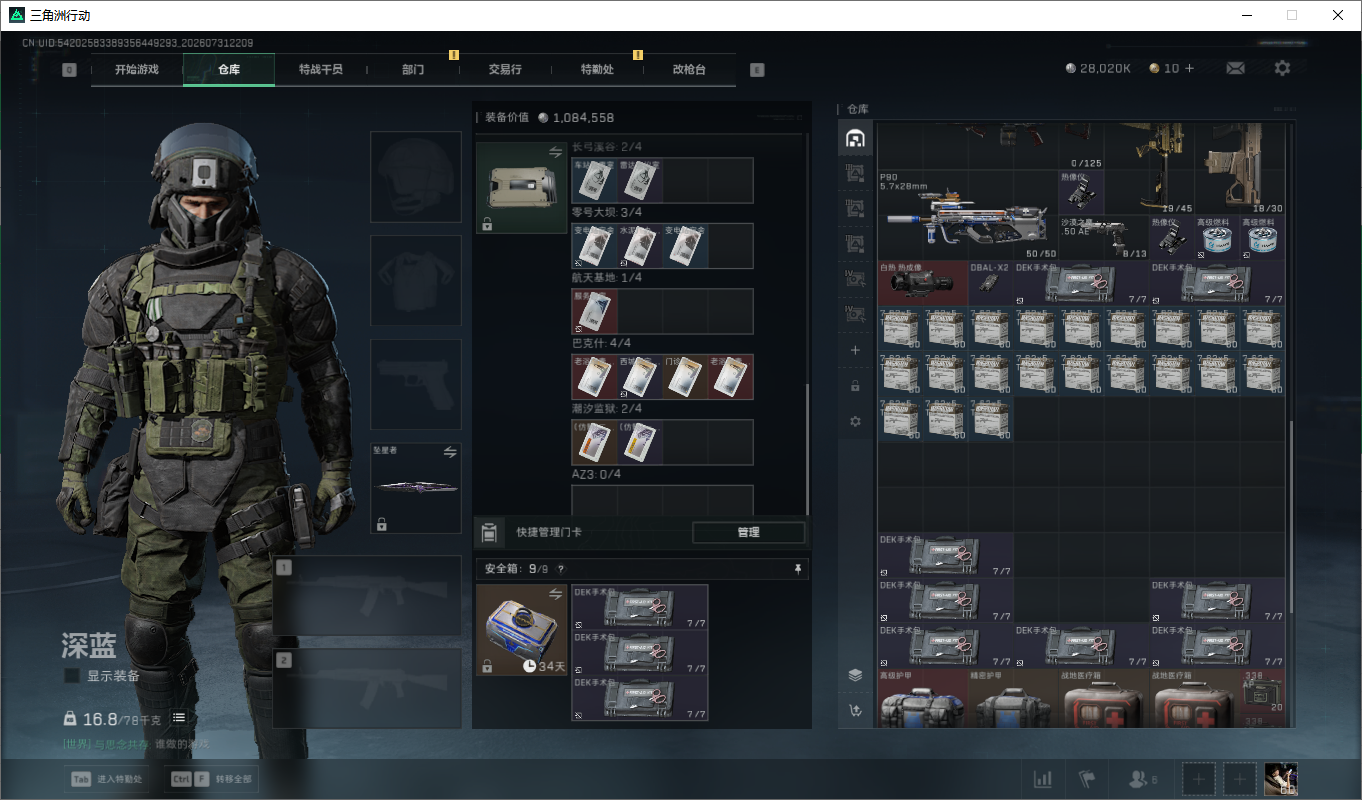The height and width of the screenshot is (800, 1362).
Task: Click the keycard case thumbnail
Action: click(x=522, y=188)
